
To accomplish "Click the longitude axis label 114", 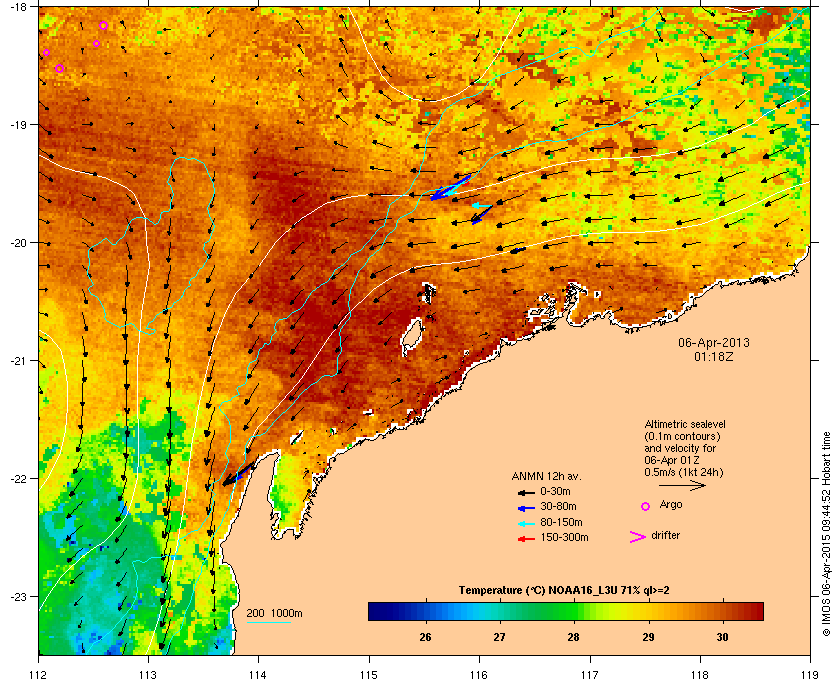I will (x=258, y=675).
